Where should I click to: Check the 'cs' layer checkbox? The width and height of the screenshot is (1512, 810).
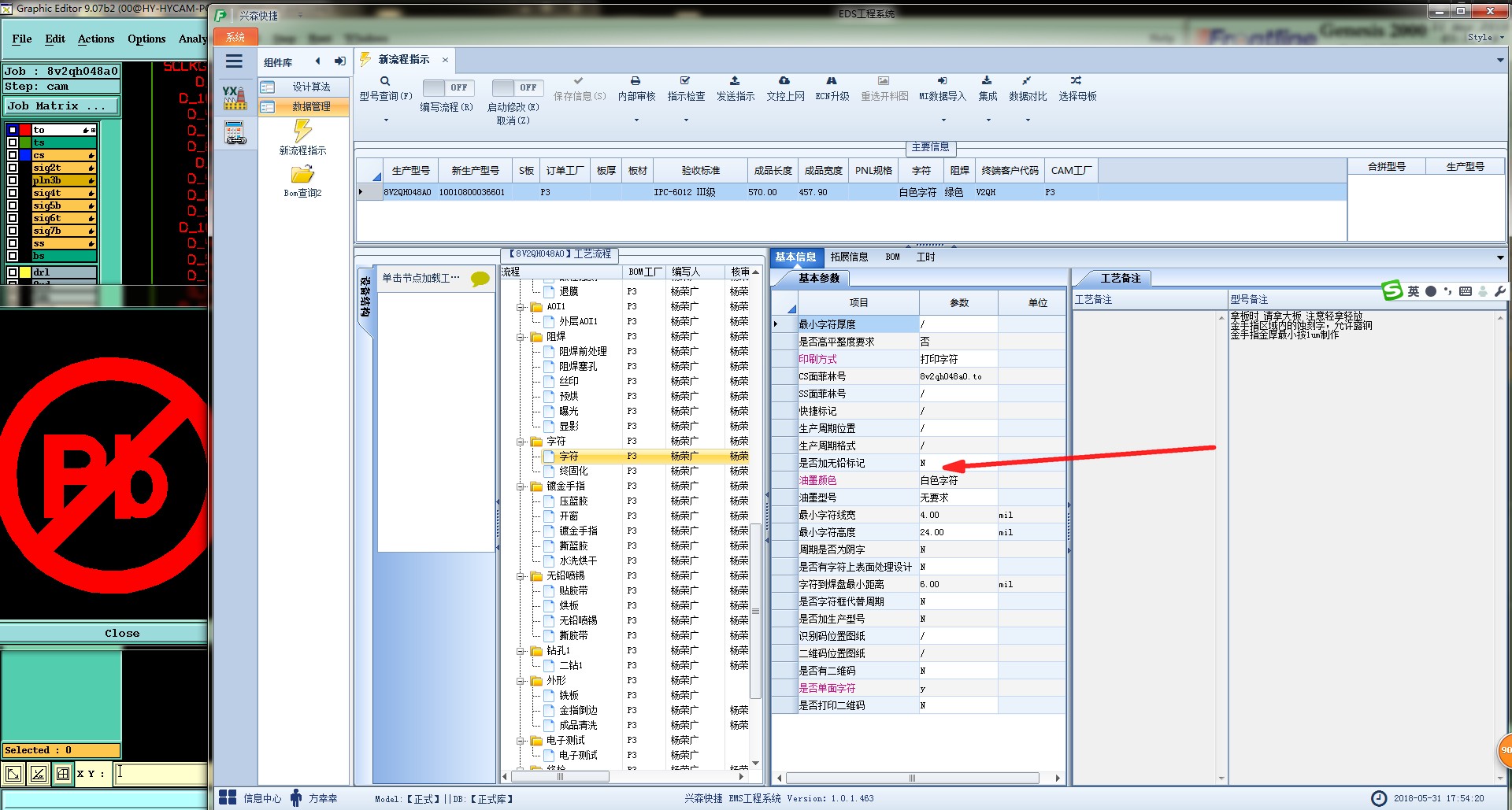pos(13,155)
